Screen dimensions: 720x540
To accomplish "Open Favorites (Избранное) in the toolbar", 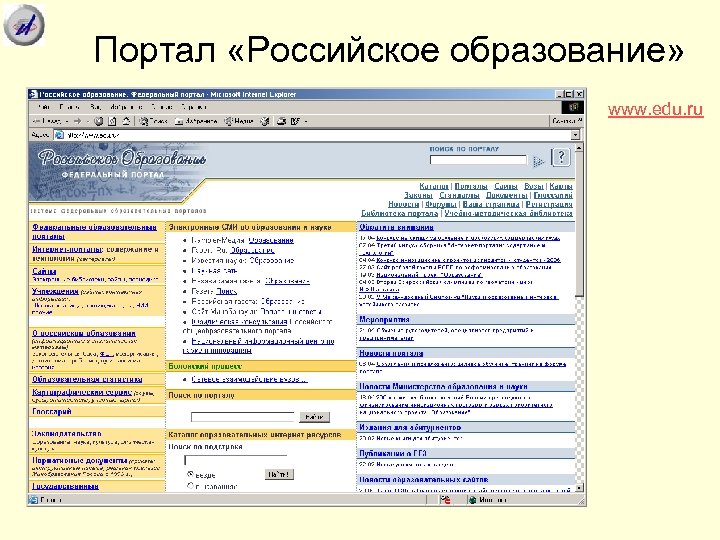I will (196, 121).
